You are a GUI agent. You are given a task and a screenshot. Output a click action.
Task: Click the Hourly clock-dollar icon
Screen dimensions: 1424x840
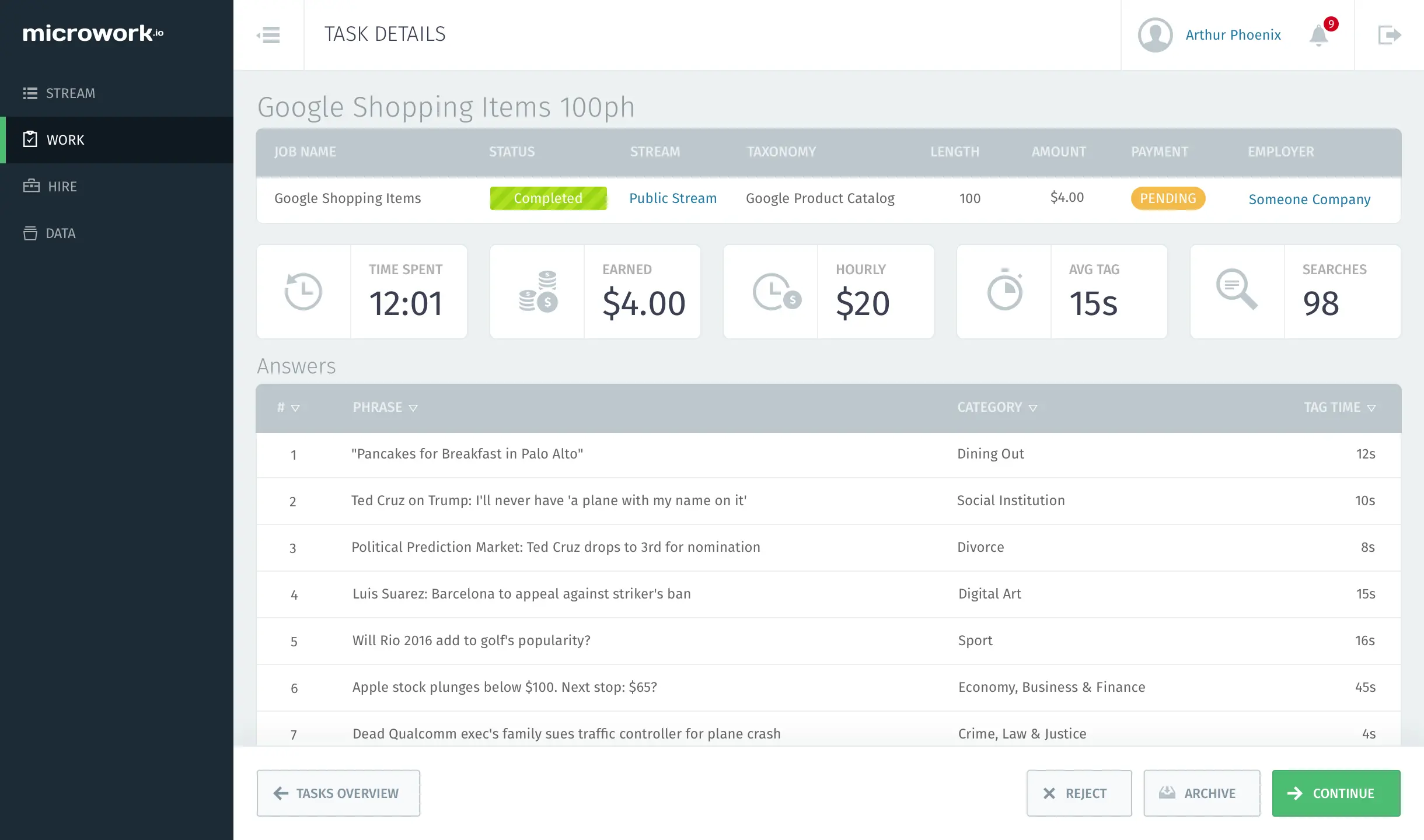776,291
